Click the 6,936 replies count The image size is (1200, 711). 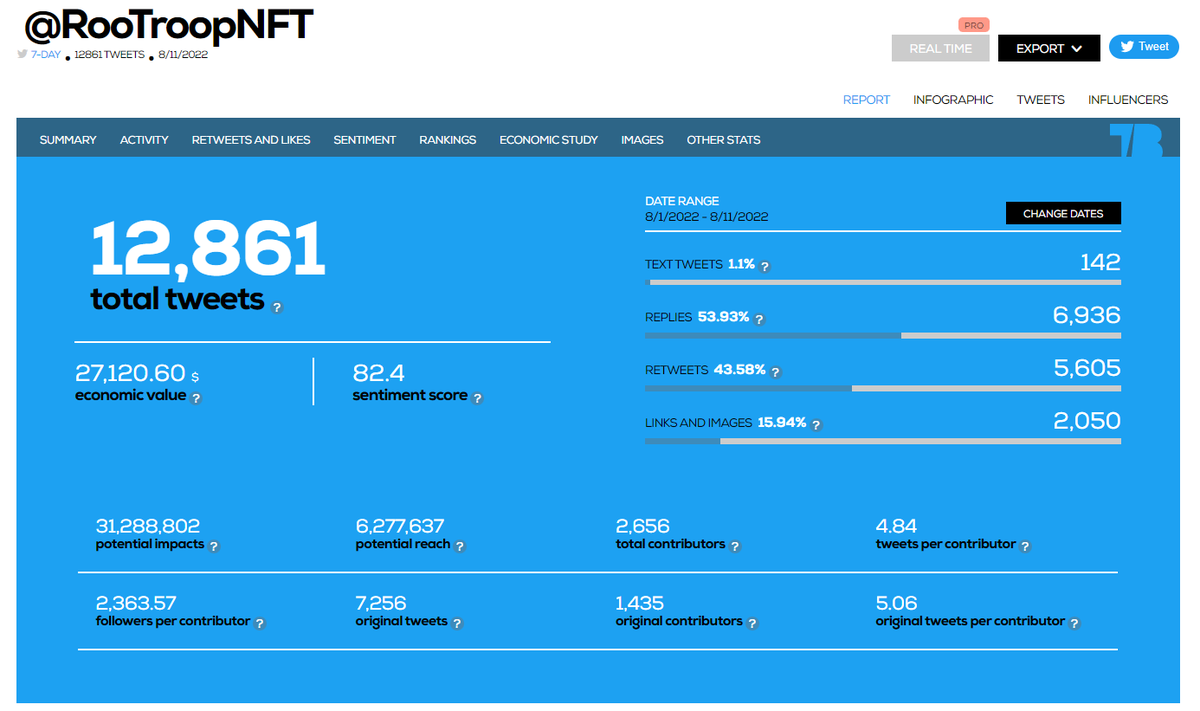click(1087, 315)
